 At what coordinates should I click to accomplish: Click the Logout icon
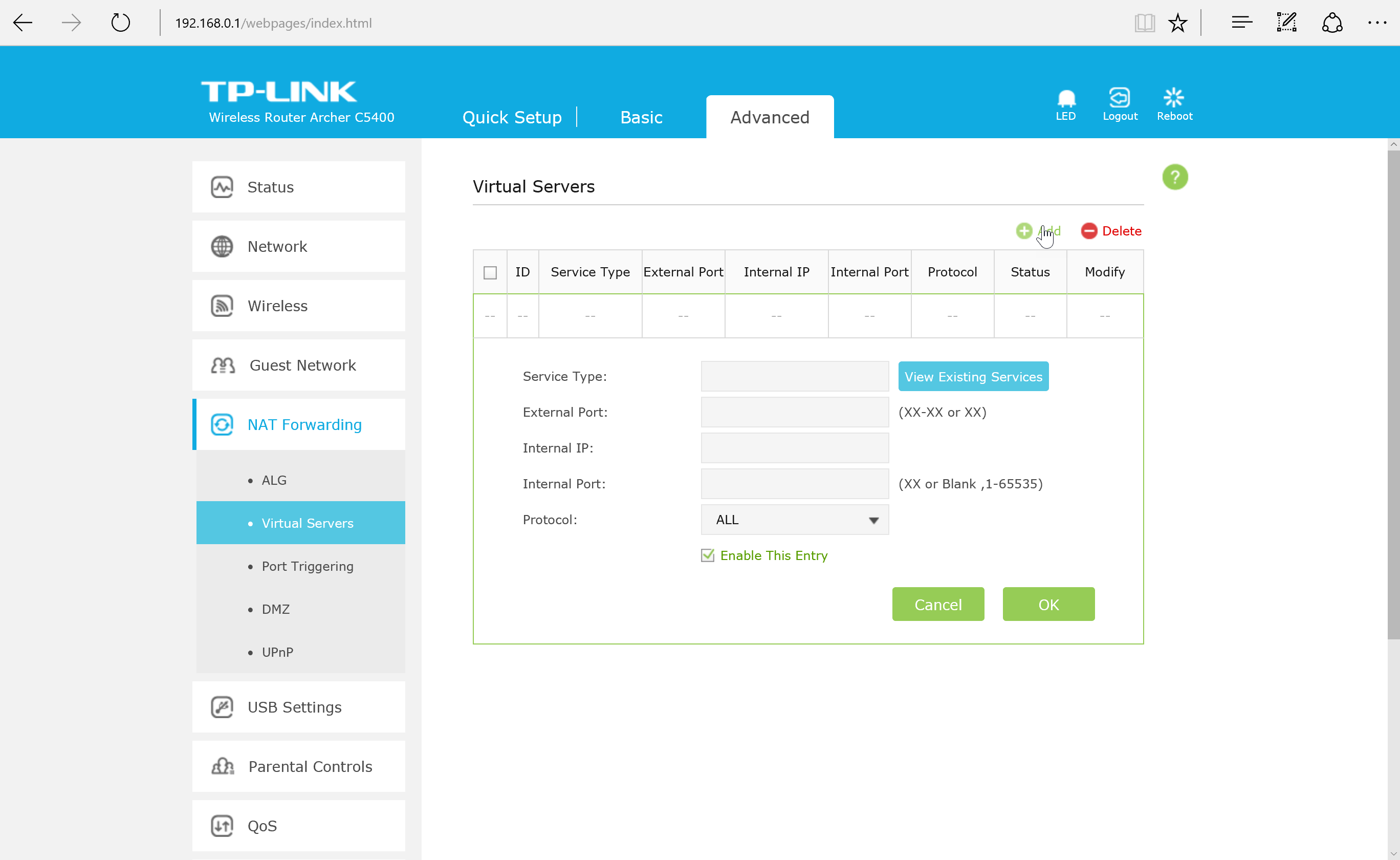click(x=1119, y=98)
